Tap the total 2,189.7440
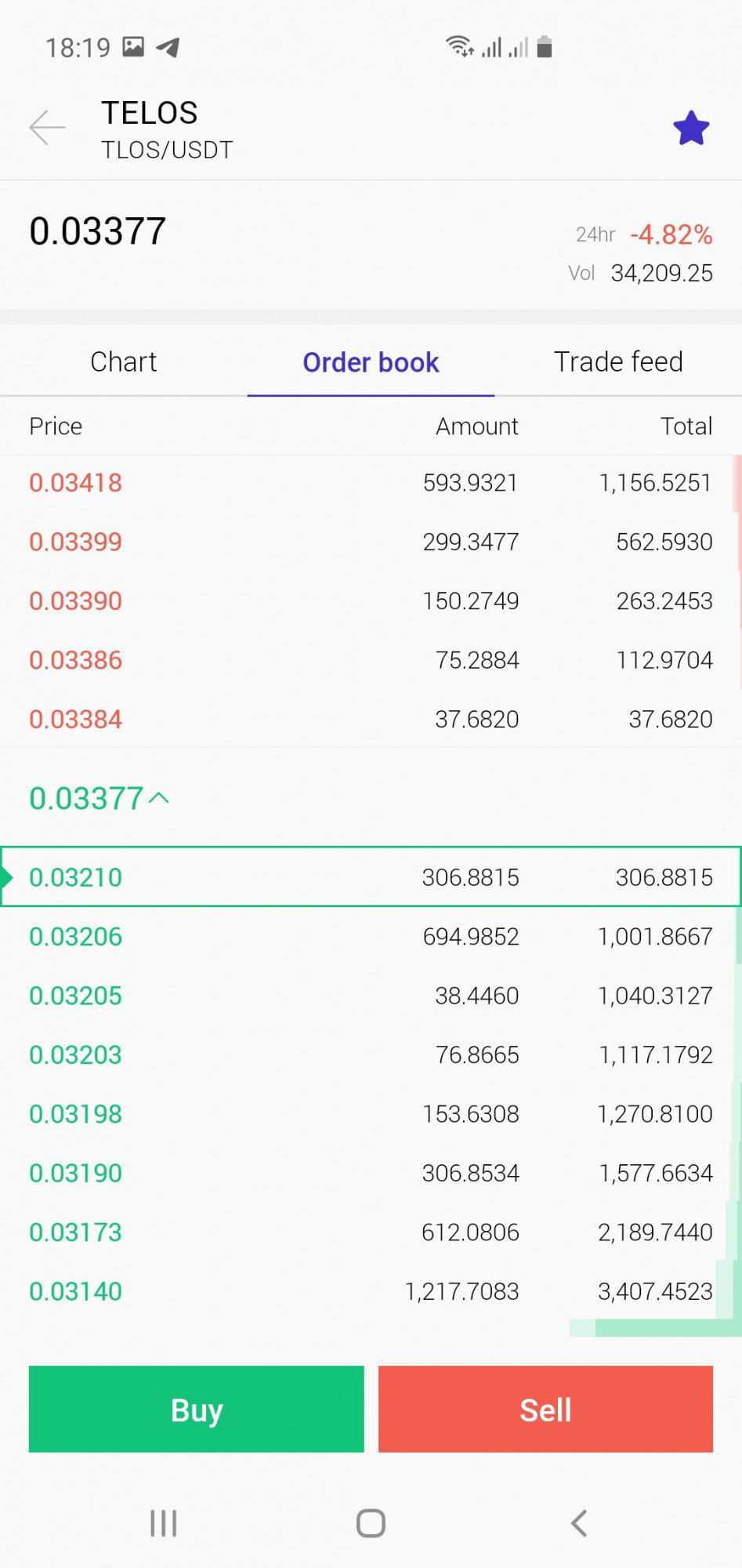742x1568 pixels. [x=656, y=1232]
